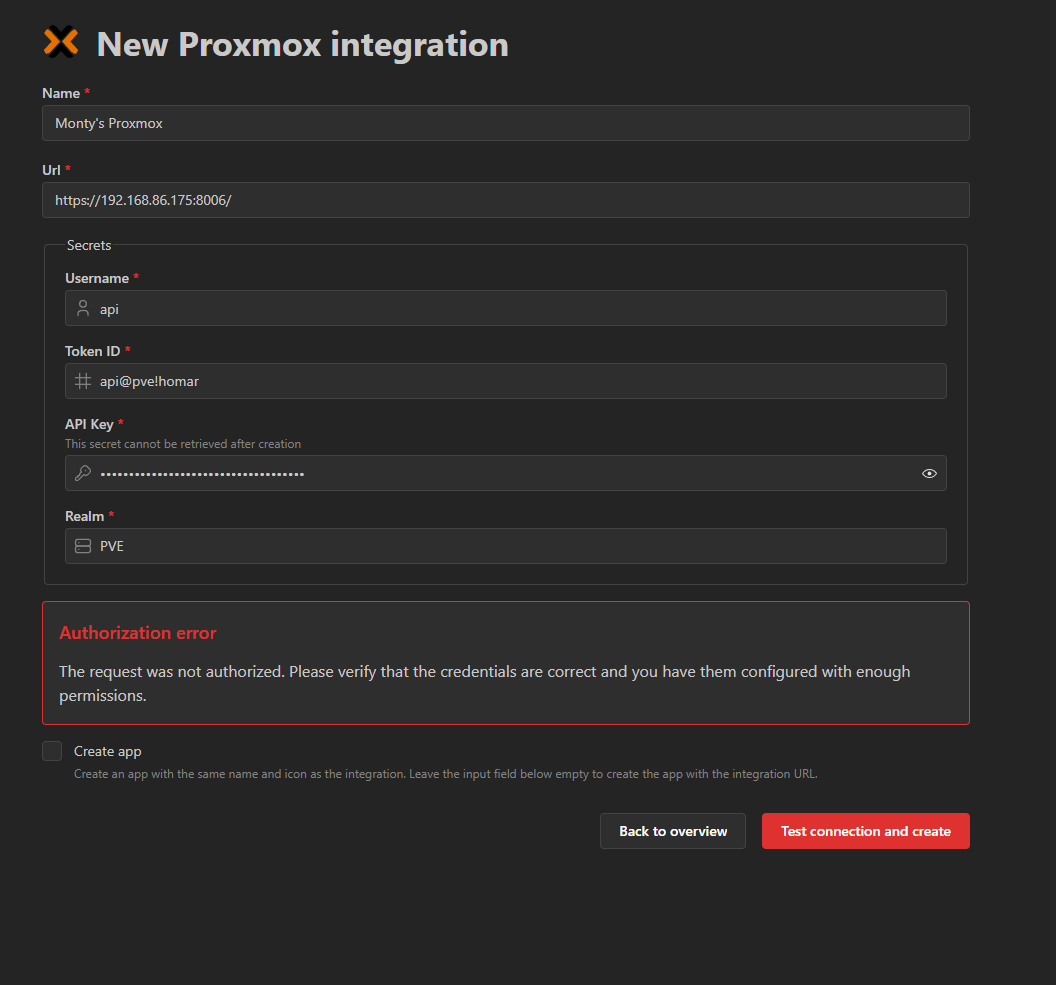
Task: Click the Create app label text
Action: point(108,751)
